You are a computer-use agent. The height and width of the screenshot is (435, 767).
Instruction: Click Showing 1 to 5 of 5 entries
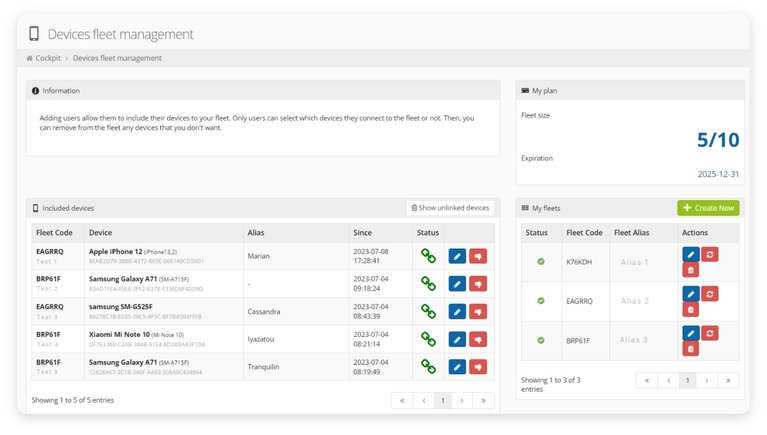[73, 400]
